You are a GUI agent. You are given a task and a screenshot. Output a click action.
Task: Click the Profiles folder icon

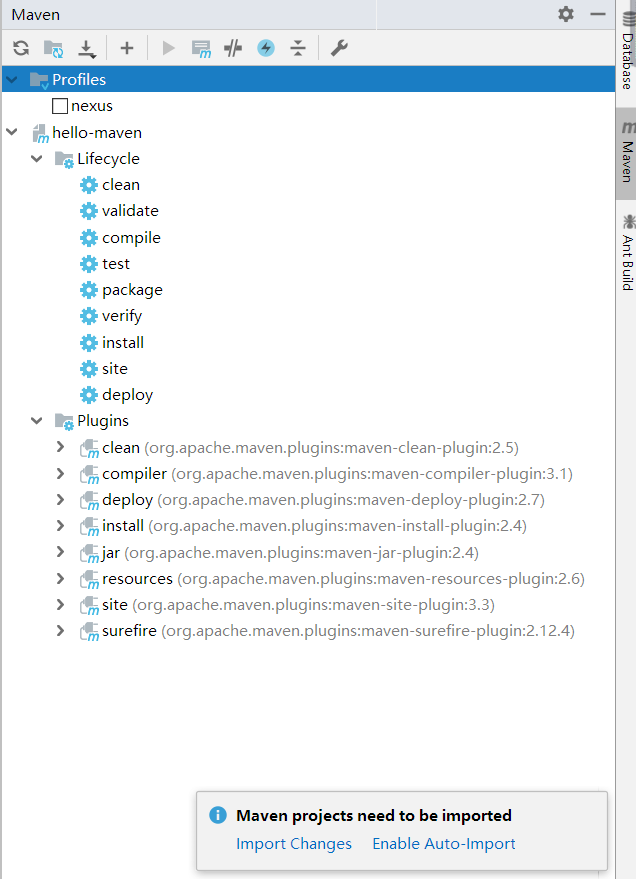point(39,80)
